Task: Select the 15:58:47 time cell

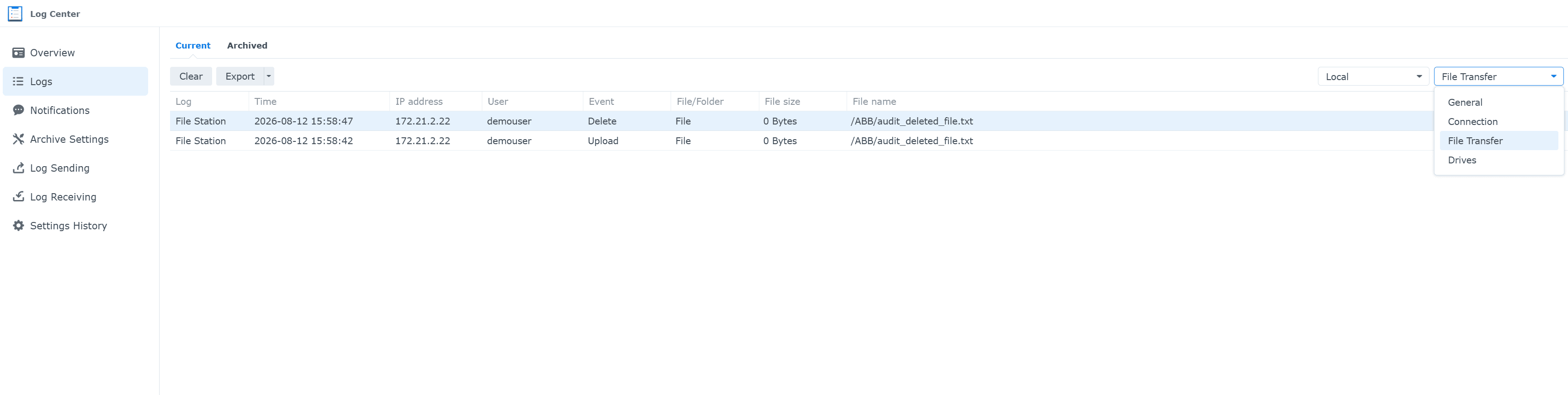Action: coord(303,121)
